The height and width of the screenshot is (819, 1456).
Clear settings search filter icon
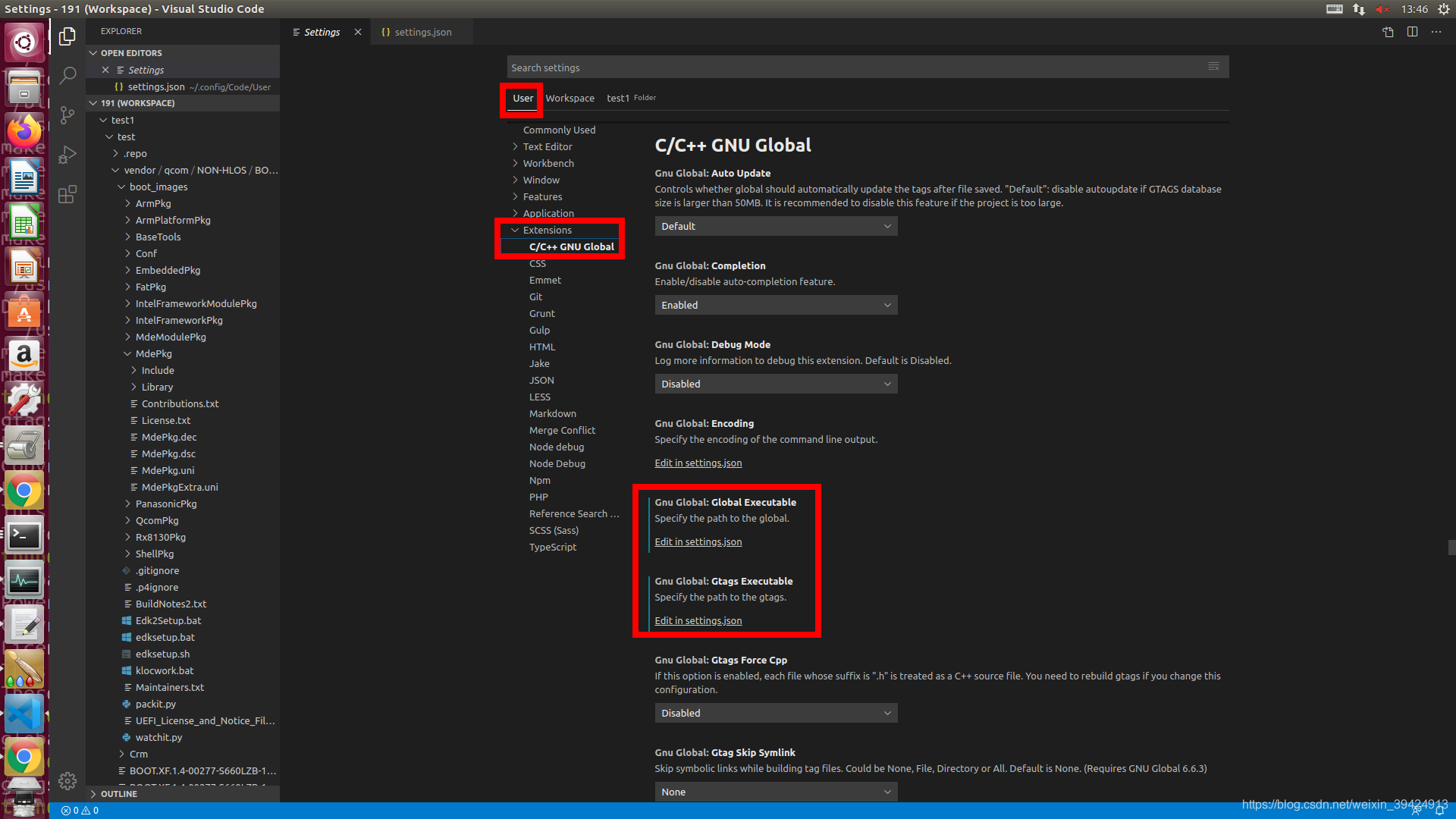click(x=1213, y=67)
